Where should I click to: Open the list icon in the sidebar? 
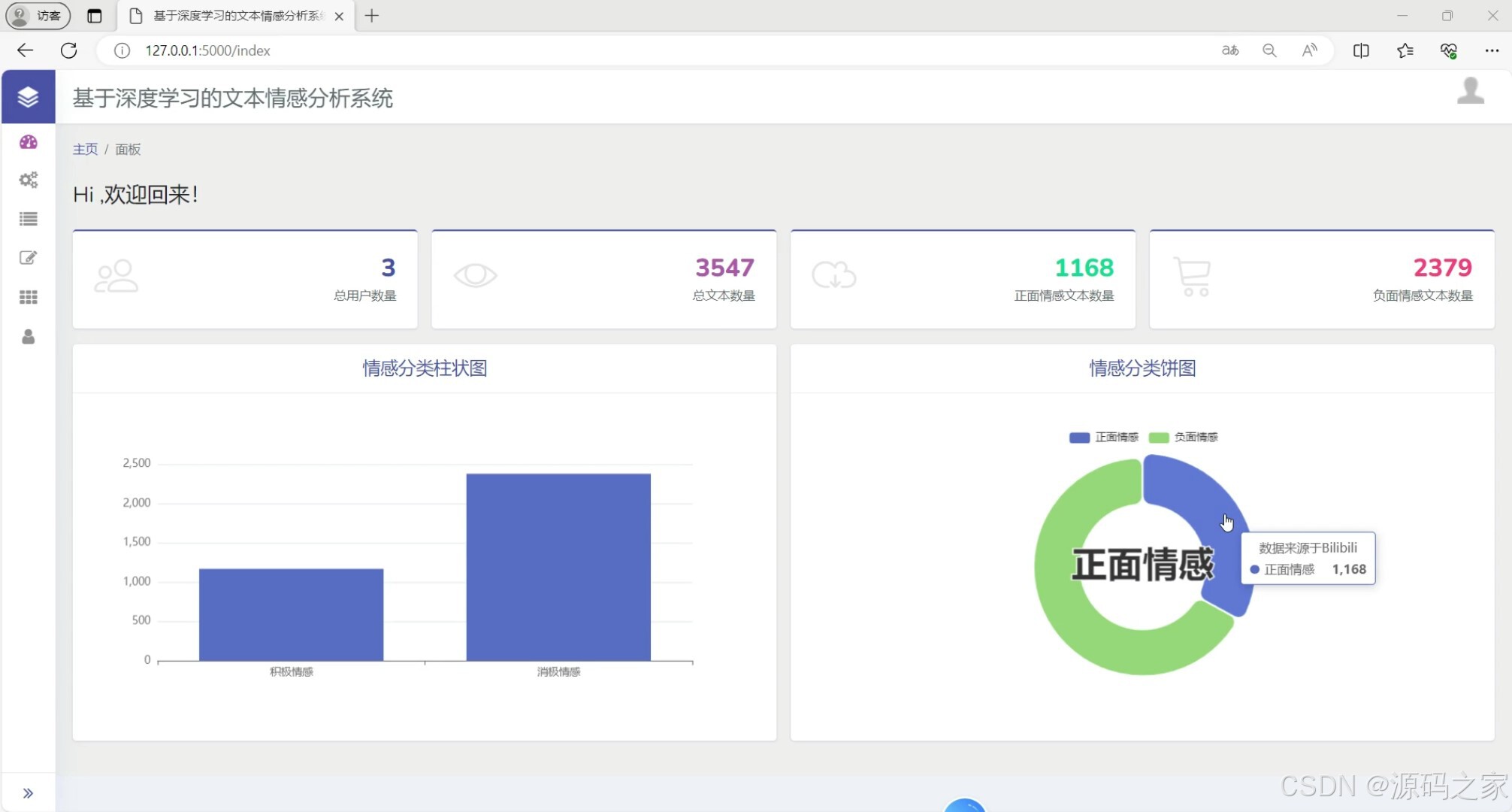29,219
